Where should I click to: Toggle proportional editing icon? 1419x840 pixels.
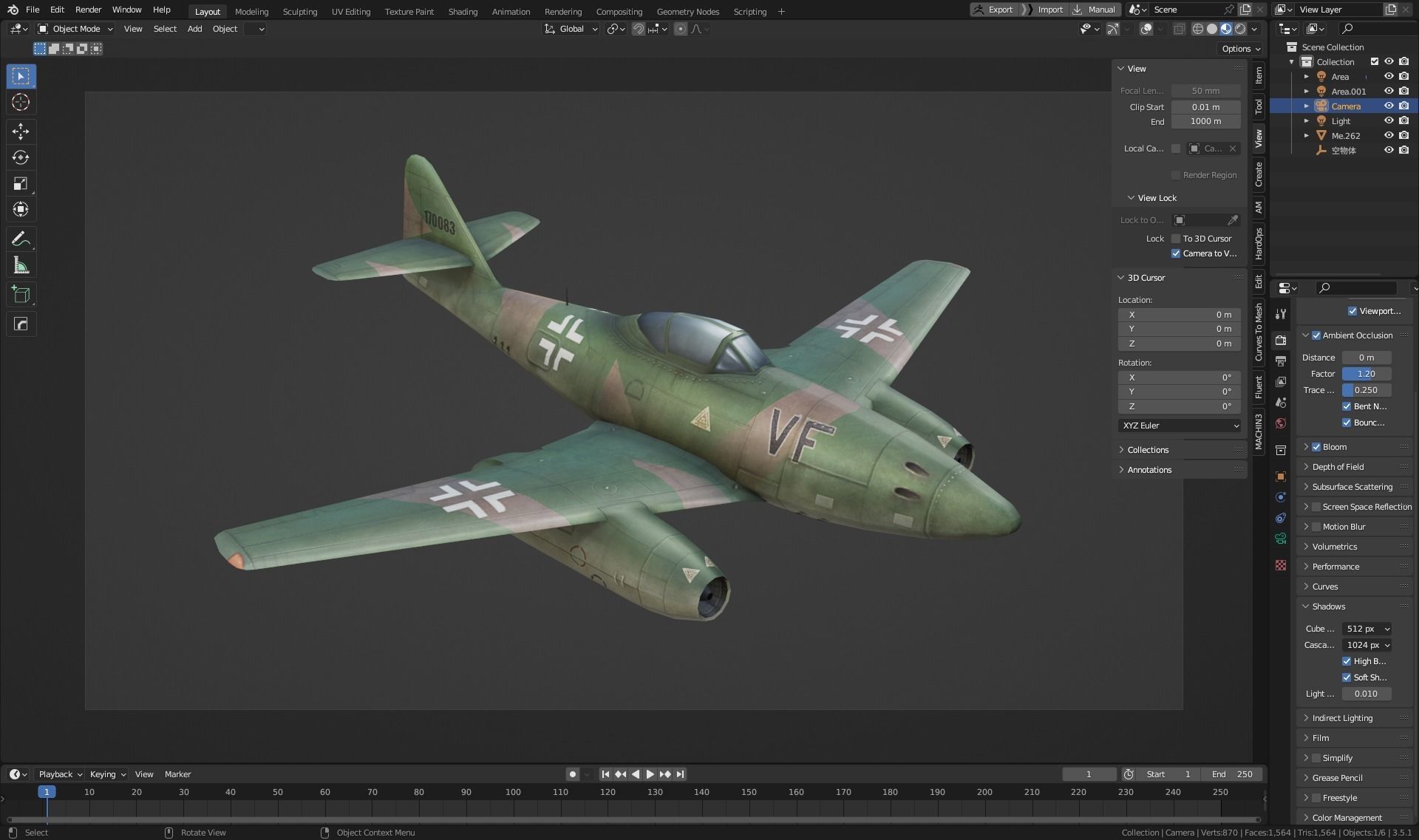pyautogui.click(x=681, y=29)
